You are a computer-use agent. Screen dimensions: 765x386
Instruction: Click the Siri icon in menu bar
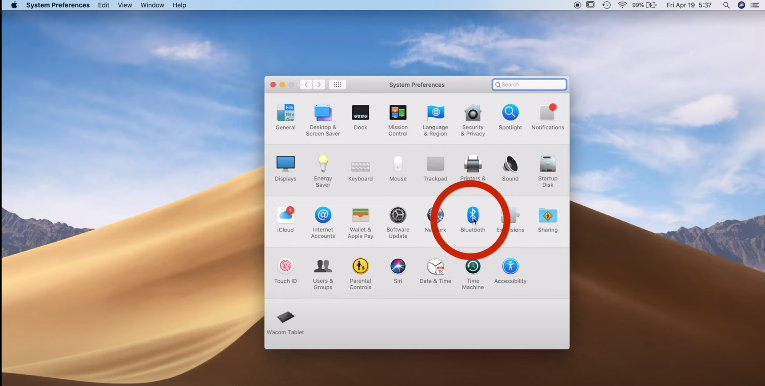[741, 5]
